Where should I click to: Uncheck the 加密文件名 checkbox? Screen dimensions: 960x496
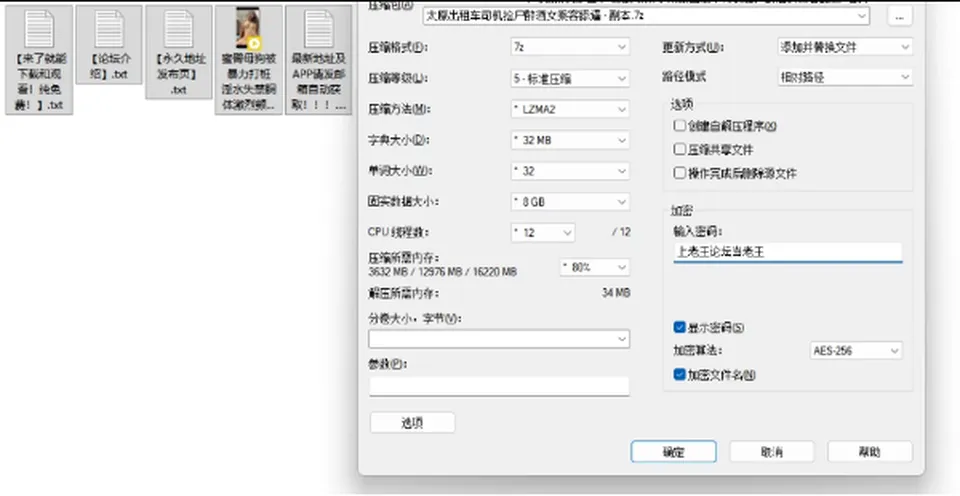pos(679,374)
